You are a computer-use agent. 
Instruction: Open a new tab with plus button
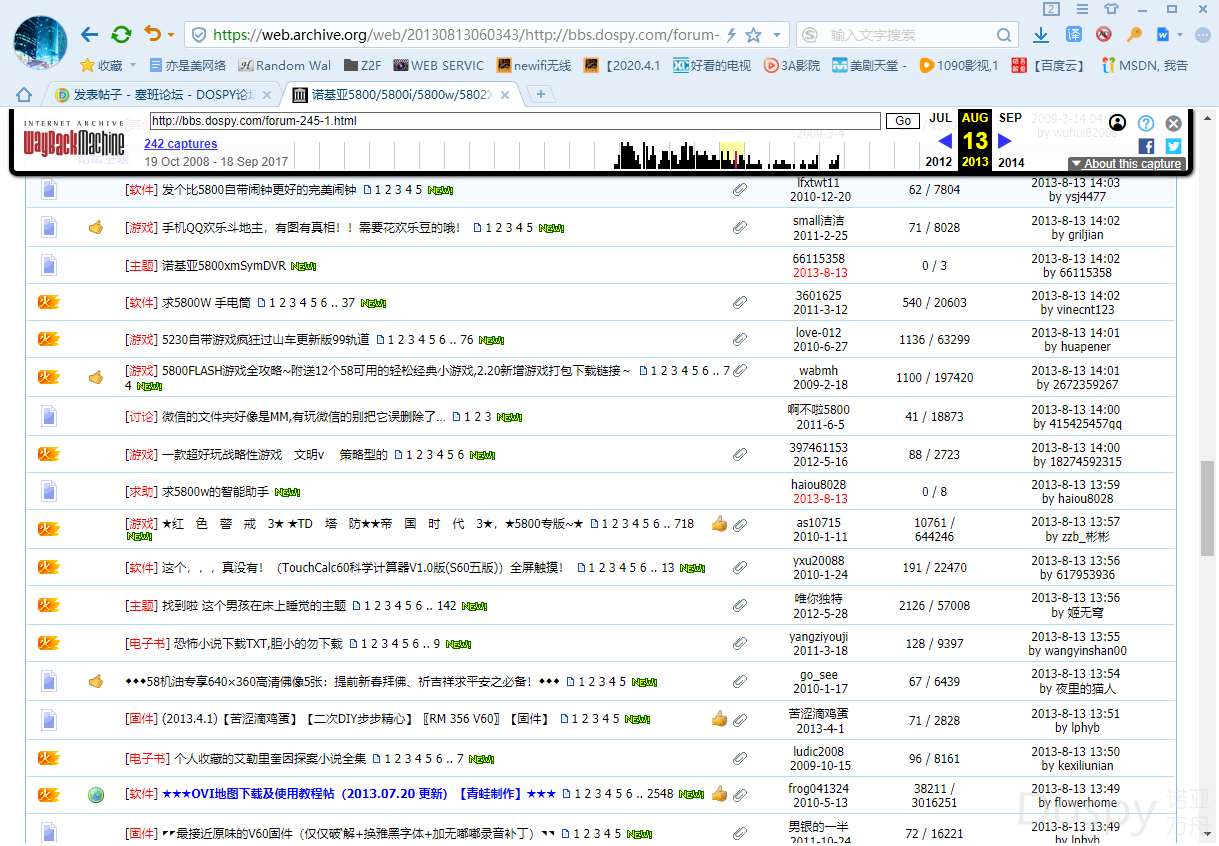coord(541,95)
